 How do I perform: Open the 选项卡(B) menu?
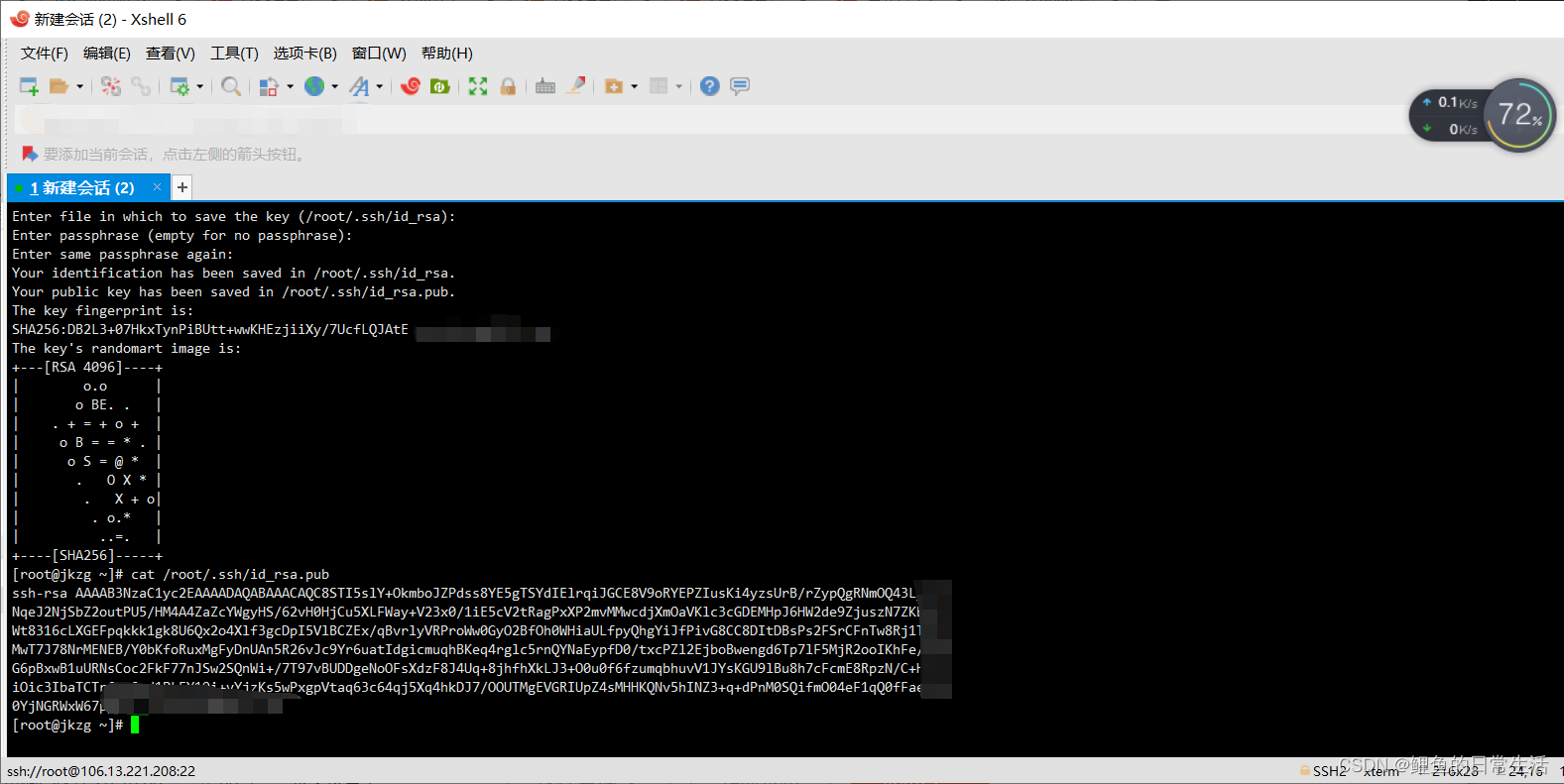(305, 54)
